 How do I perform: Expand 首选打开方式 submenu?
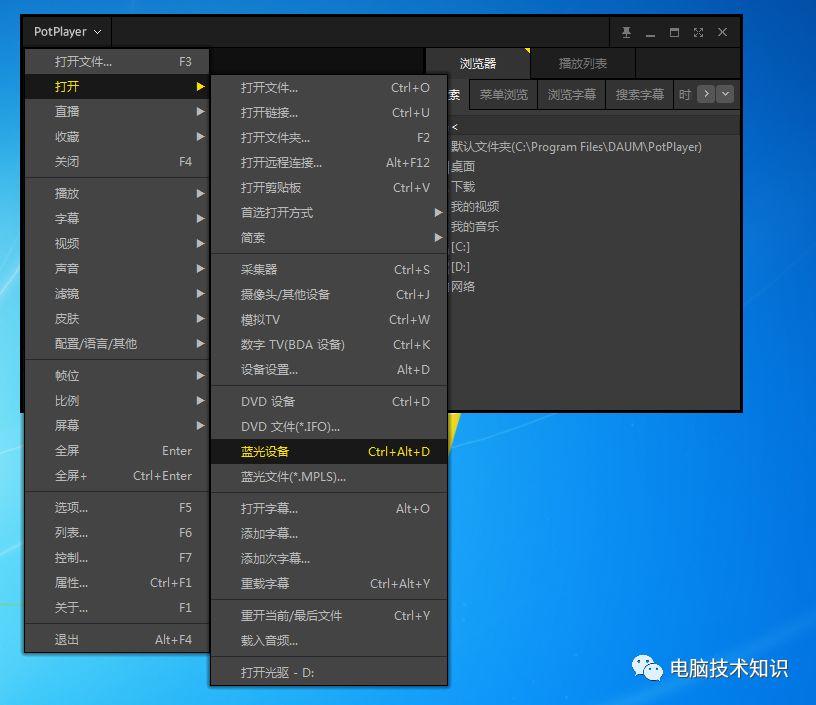(329, 212)
